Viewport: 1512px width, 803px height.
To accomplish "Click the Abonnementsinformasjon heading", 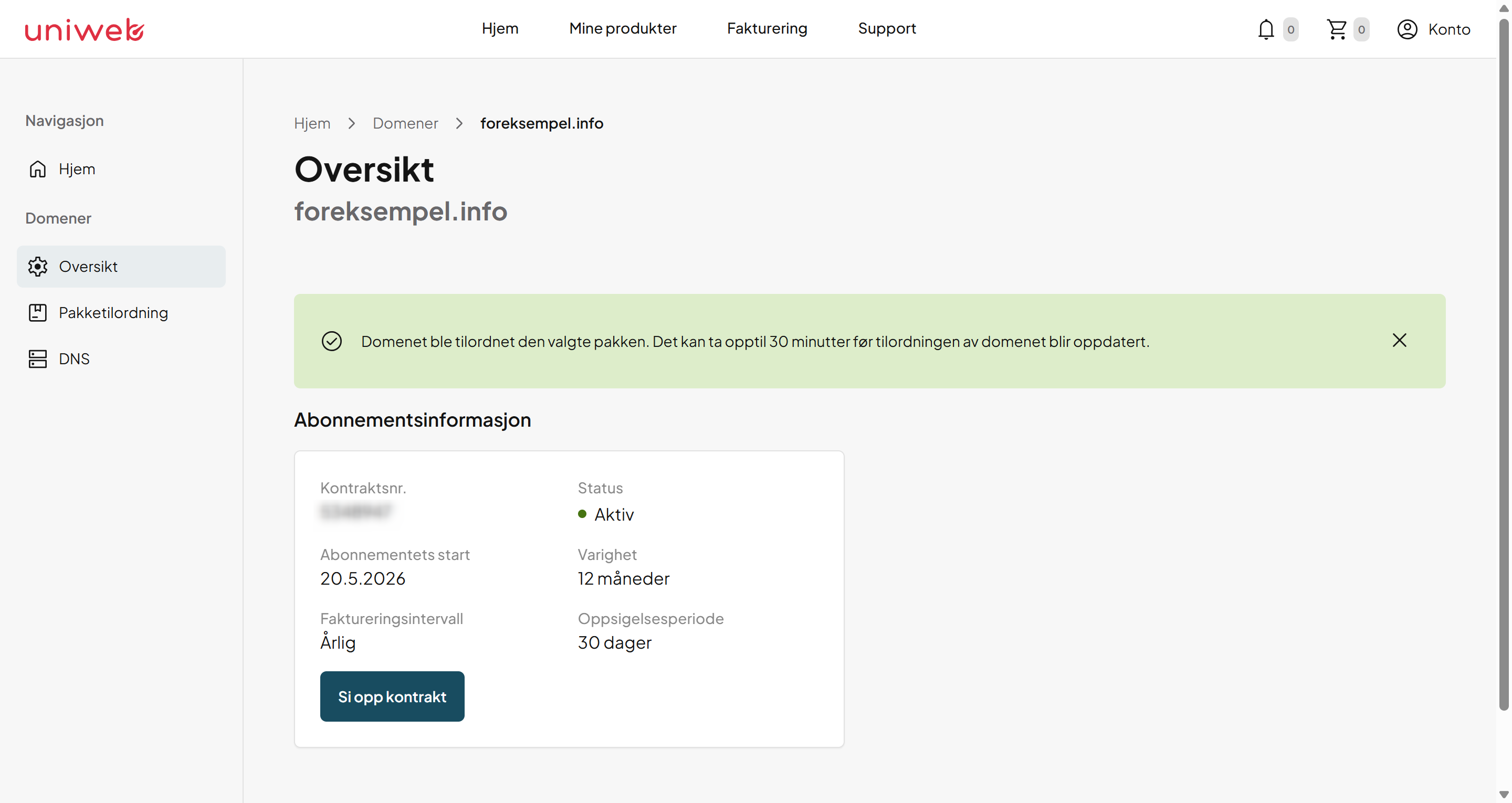I will tap(413, 420).
